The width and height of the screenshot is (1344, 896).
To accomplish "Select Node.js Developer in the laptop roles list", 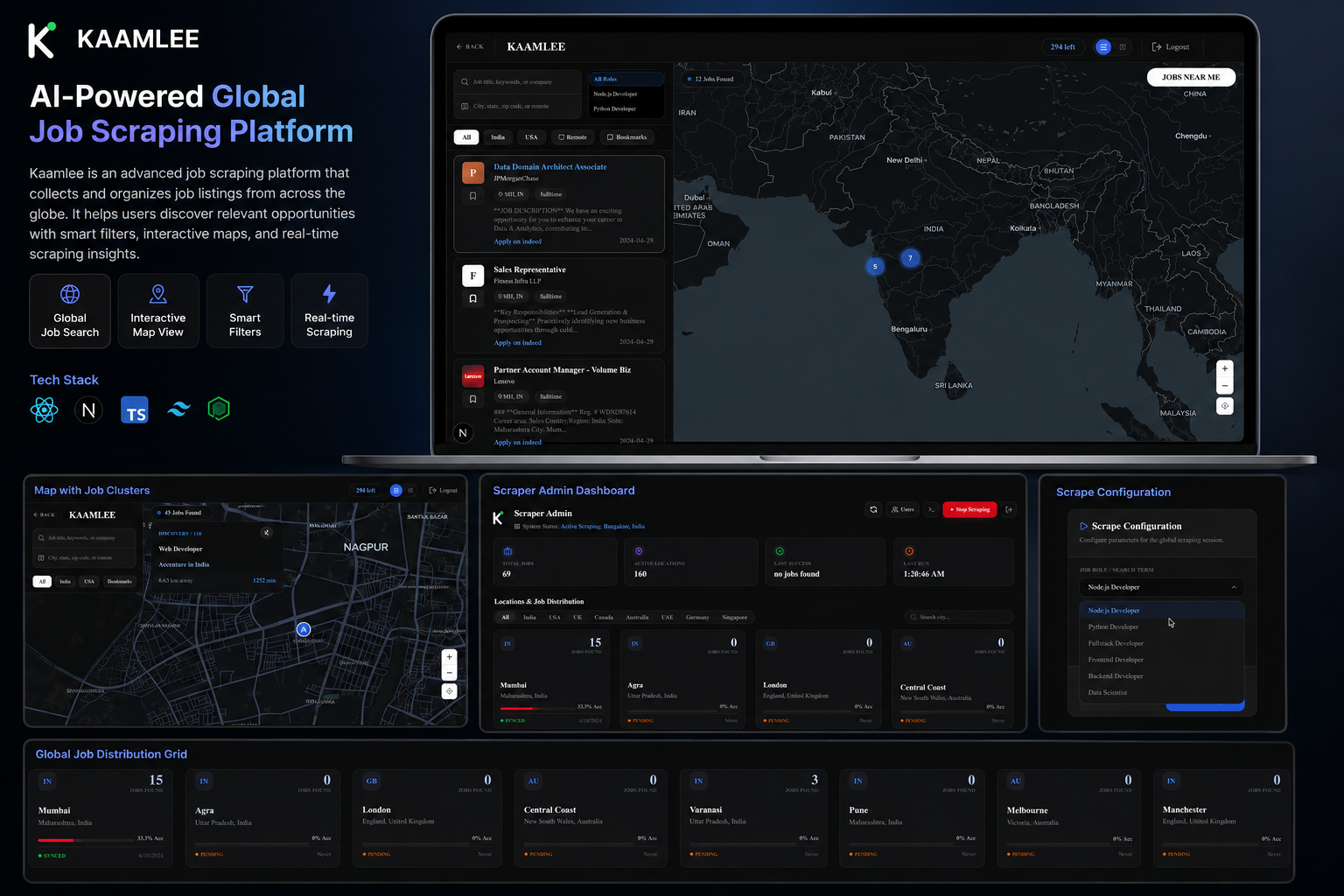I will tap(626, 94).
